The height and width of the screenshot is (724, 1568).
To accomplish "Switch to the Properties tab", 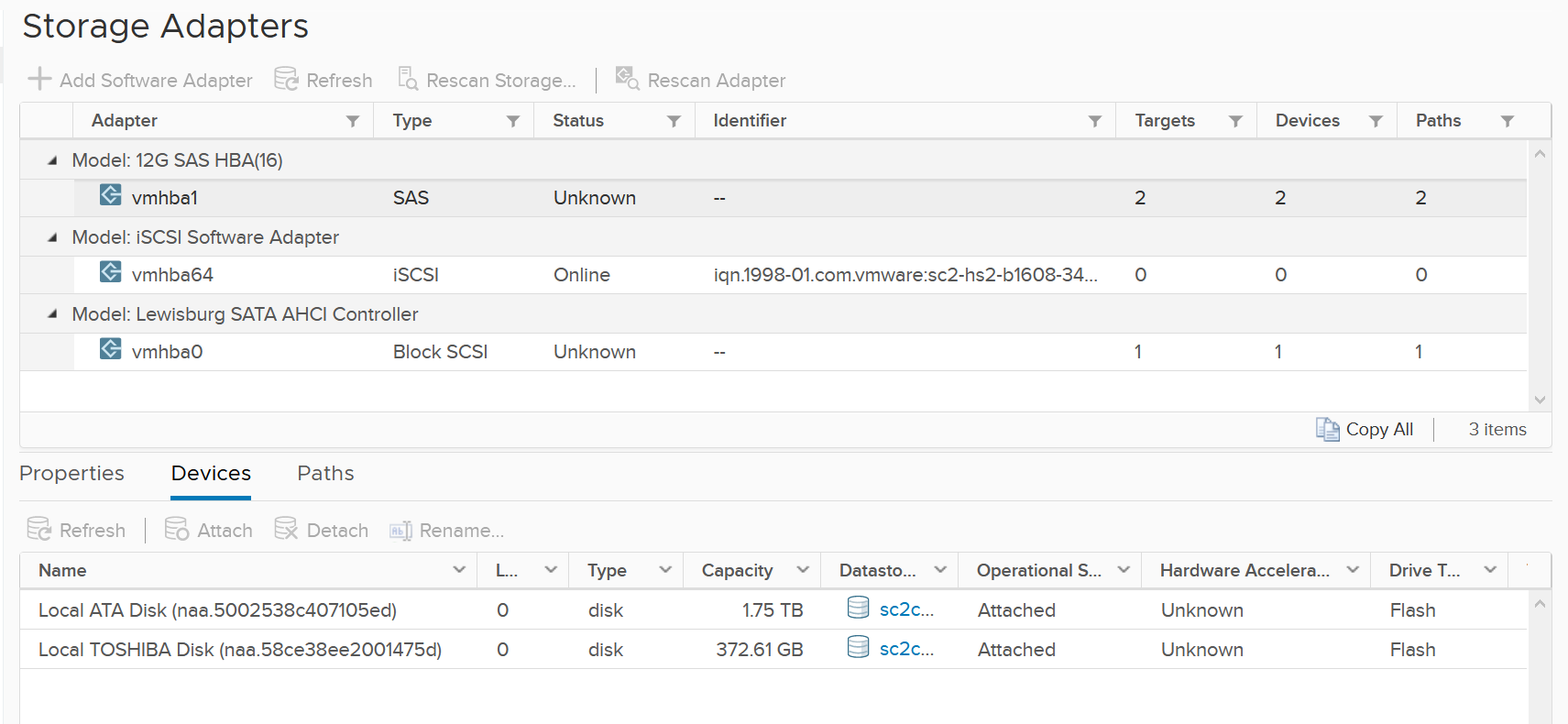I will [71, 473].
